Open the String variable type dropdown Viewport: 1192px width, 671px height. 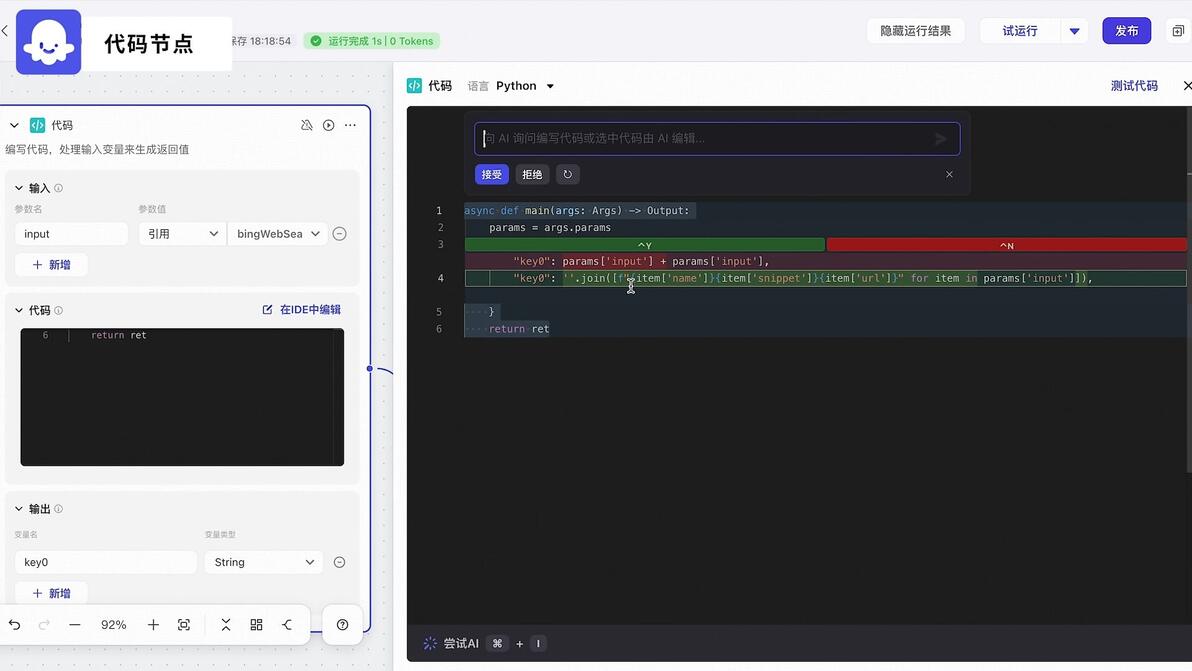pos(264,562)
